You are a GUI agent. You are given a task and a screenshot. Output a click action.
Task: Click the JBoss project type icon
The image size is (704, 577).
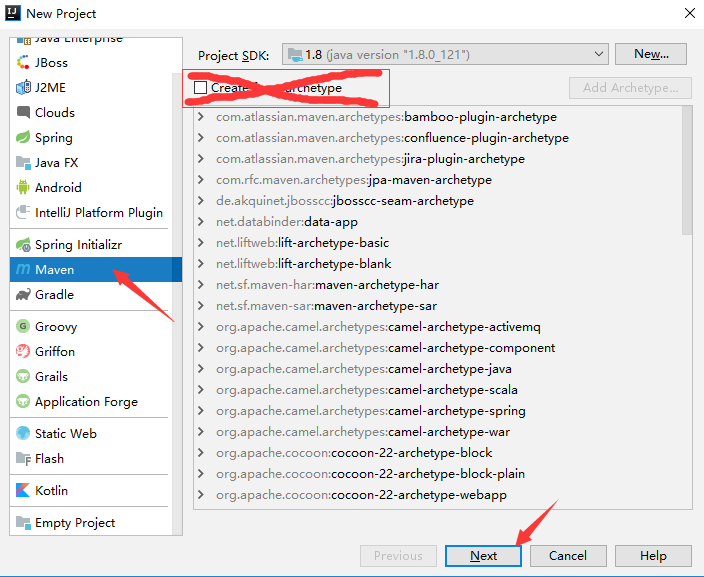click(x=23, y=62)
